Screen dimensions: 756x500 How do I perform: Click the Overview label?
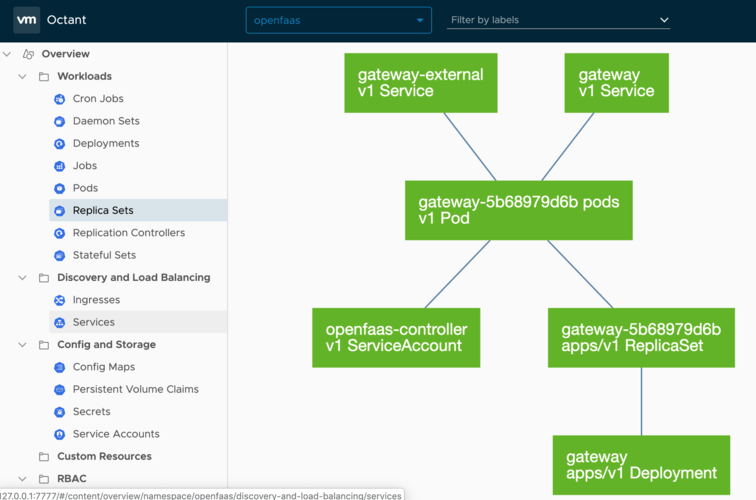click(66, 54)
